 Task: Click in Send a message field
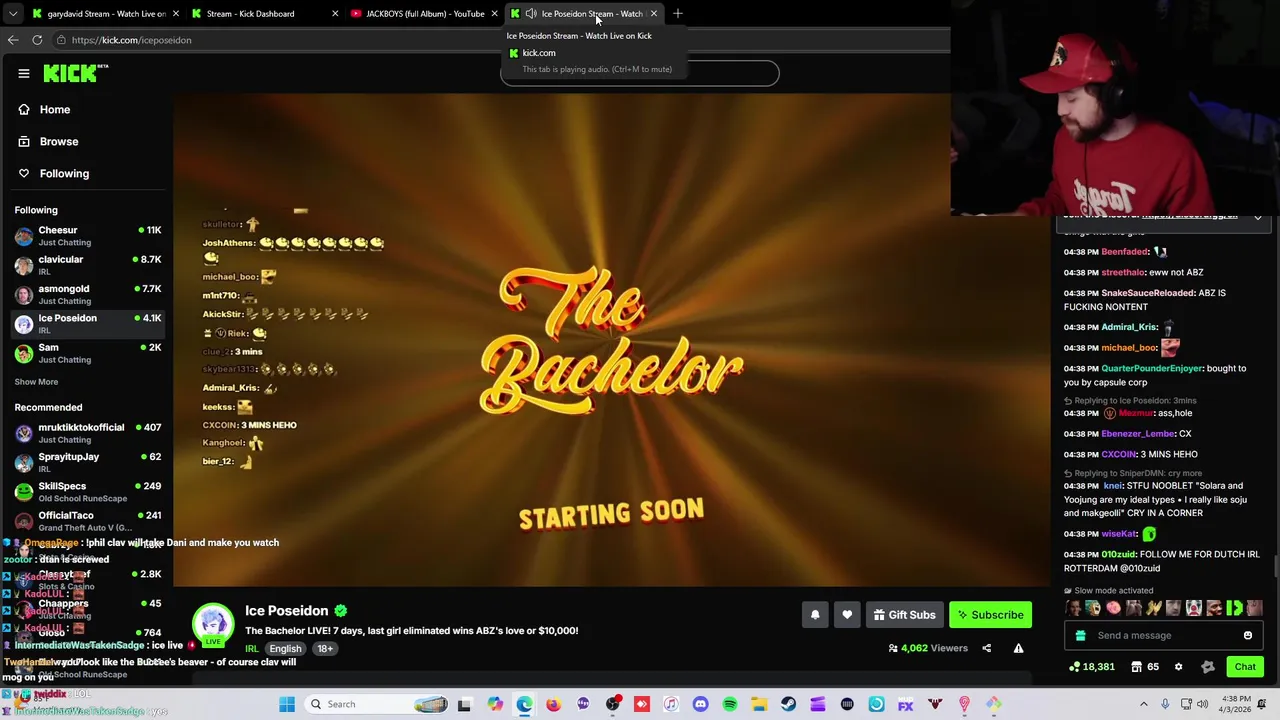click(x=1165, y=635)
